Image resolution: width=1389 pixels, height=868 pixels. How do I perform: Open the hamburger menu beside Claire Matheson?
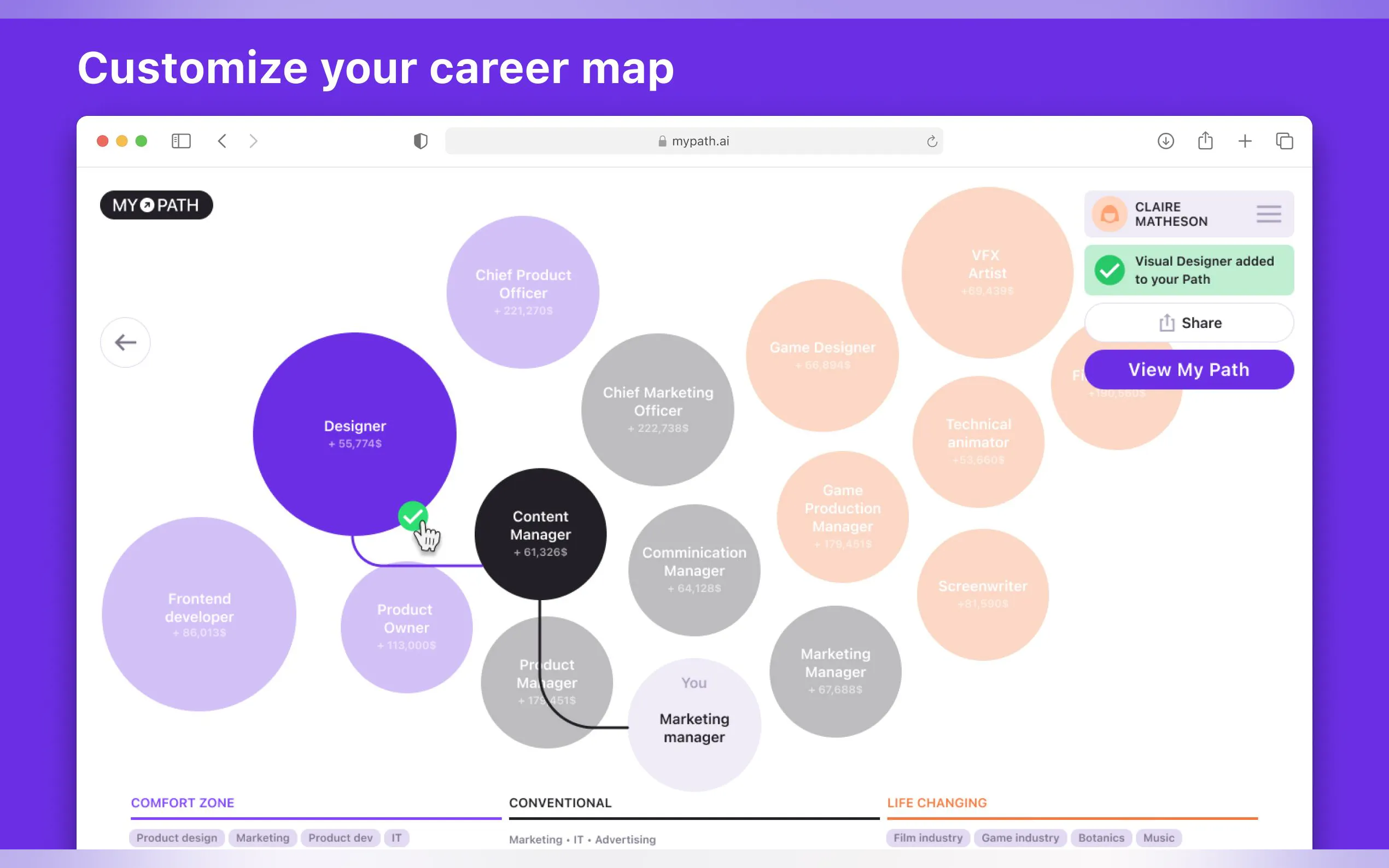(x=1268, y=214)
